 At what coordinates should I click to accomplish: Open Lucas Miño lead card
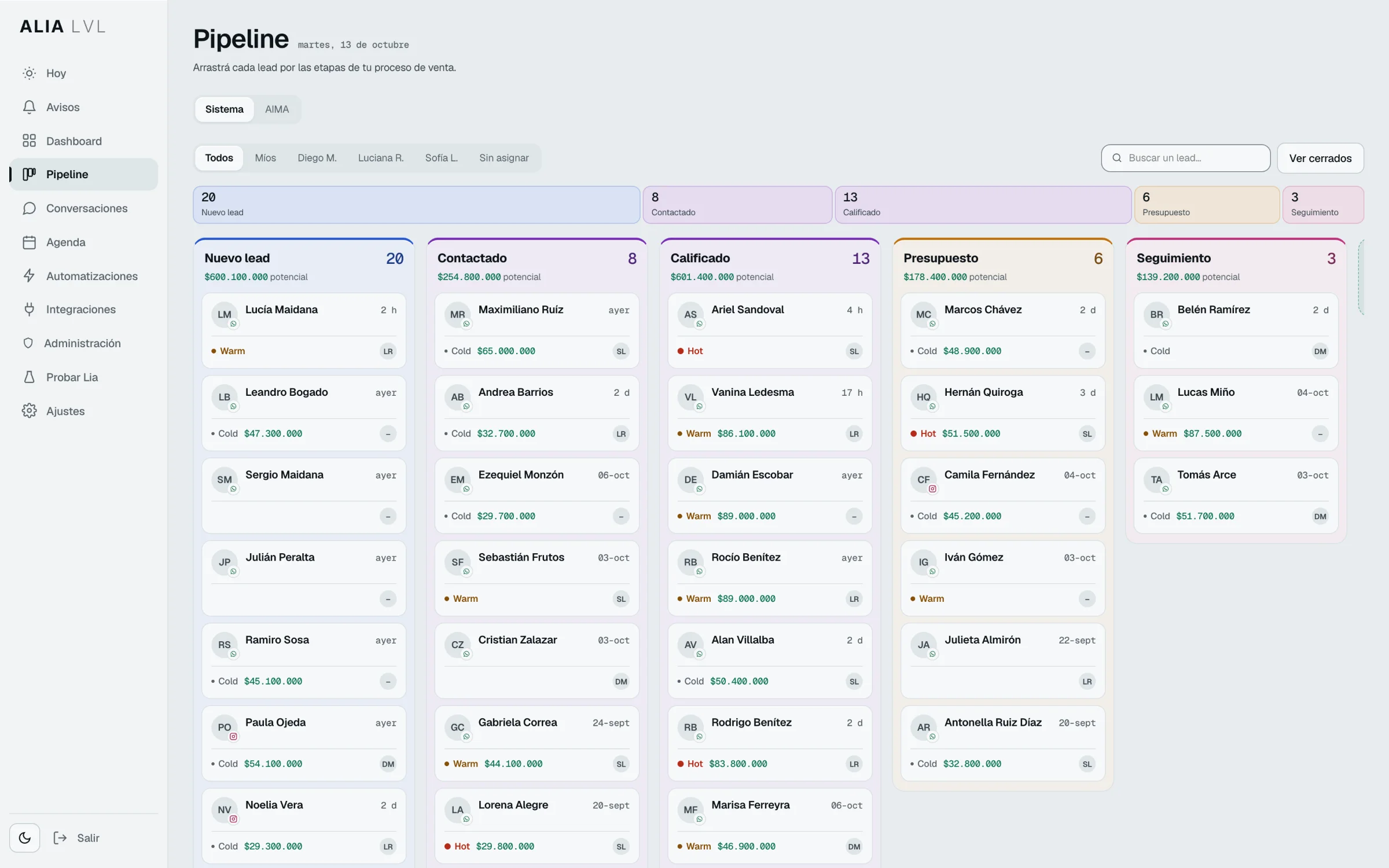(1236, 413)
